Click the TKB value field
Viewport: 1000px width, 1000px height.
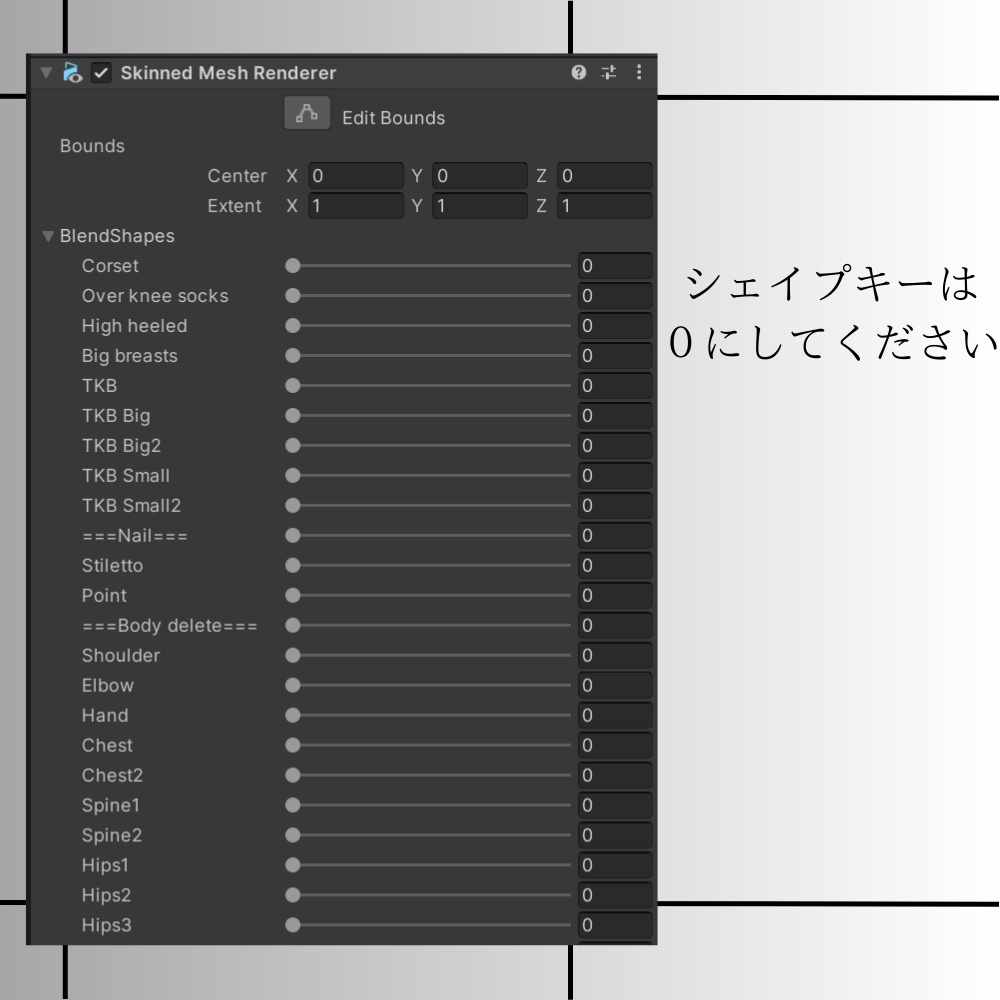coord(615,386)
